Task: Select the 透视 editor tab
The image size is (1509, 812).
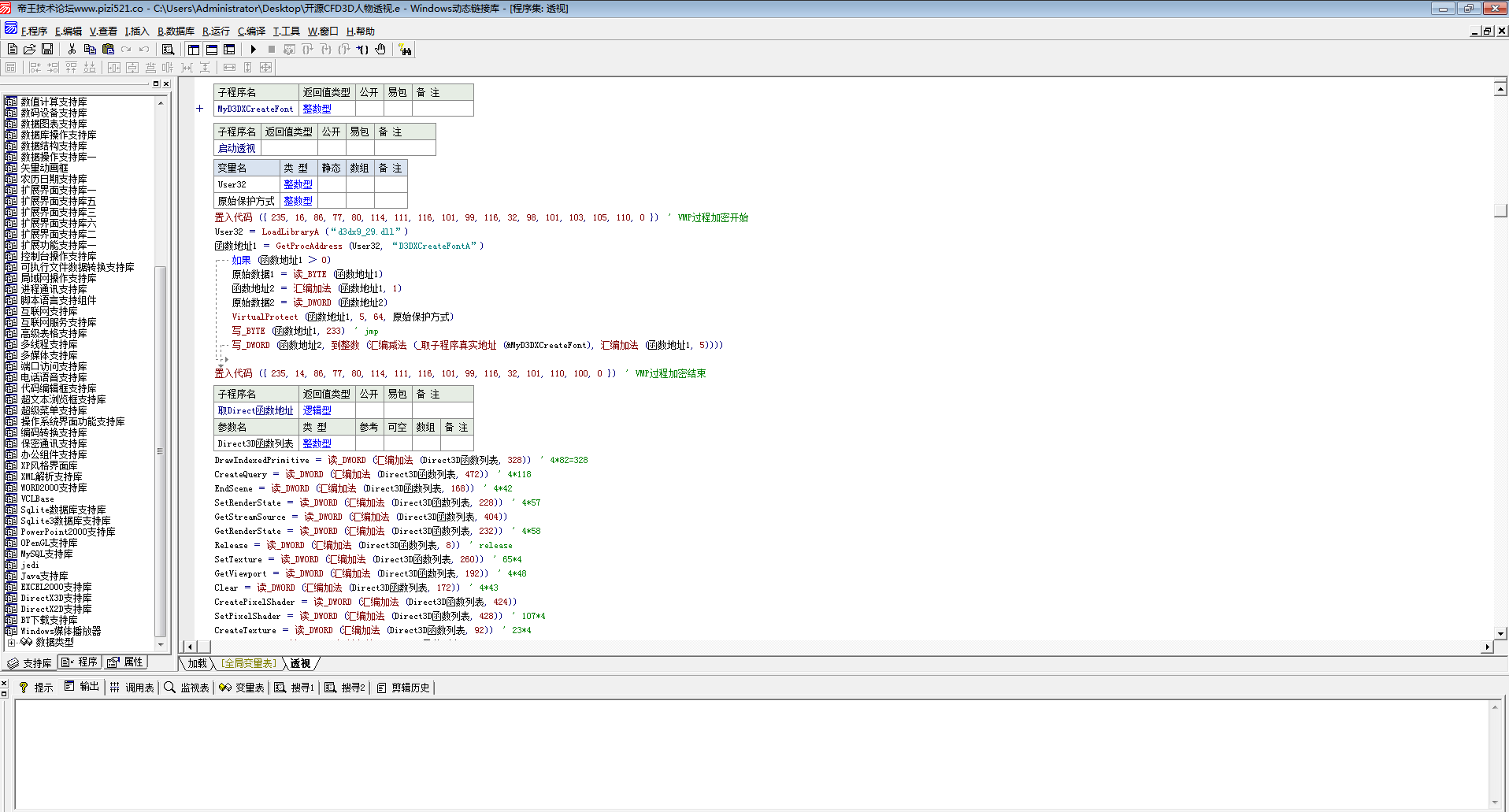Action: click(300, 663)
